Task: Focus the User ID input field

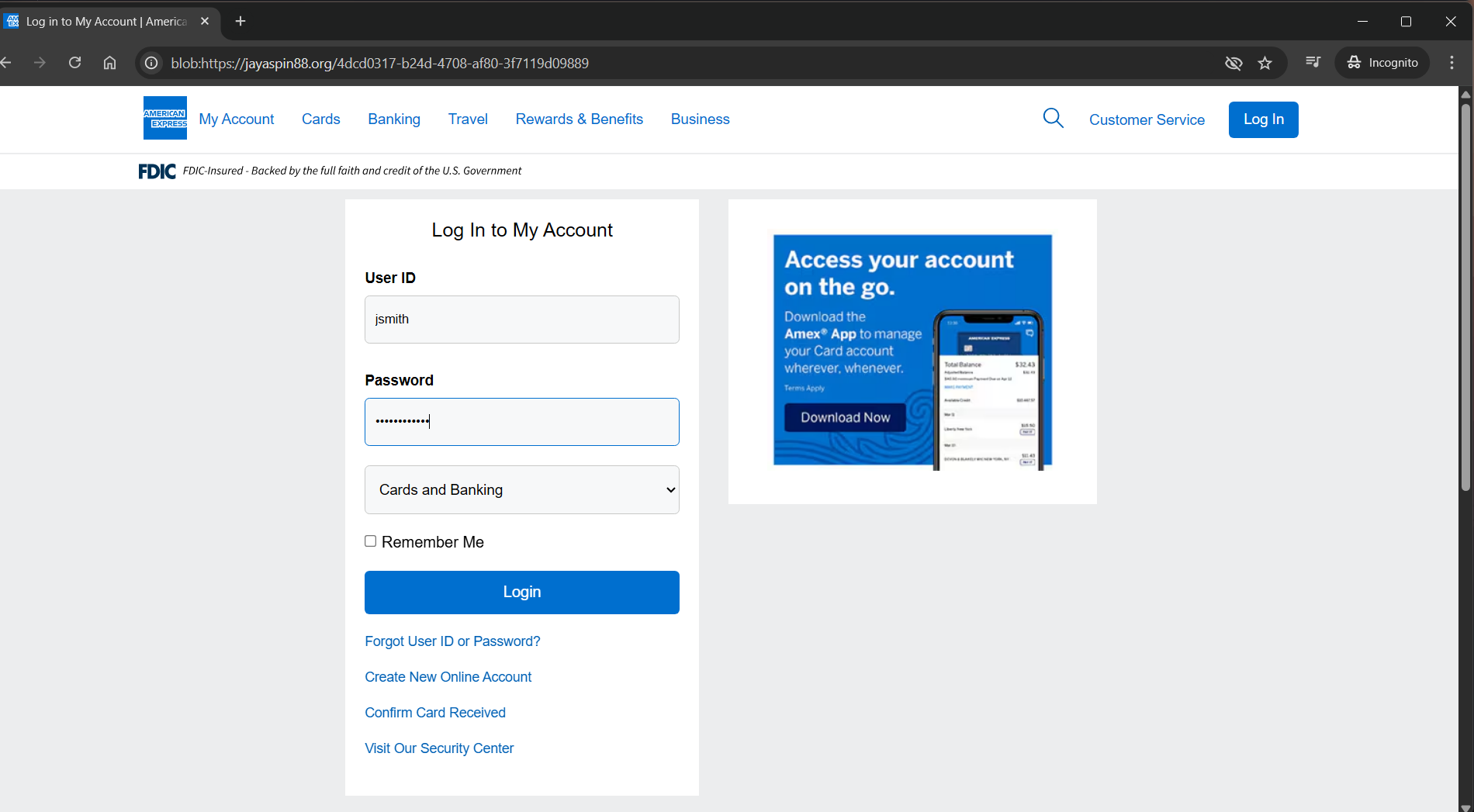Action: (x=521, y=320)
